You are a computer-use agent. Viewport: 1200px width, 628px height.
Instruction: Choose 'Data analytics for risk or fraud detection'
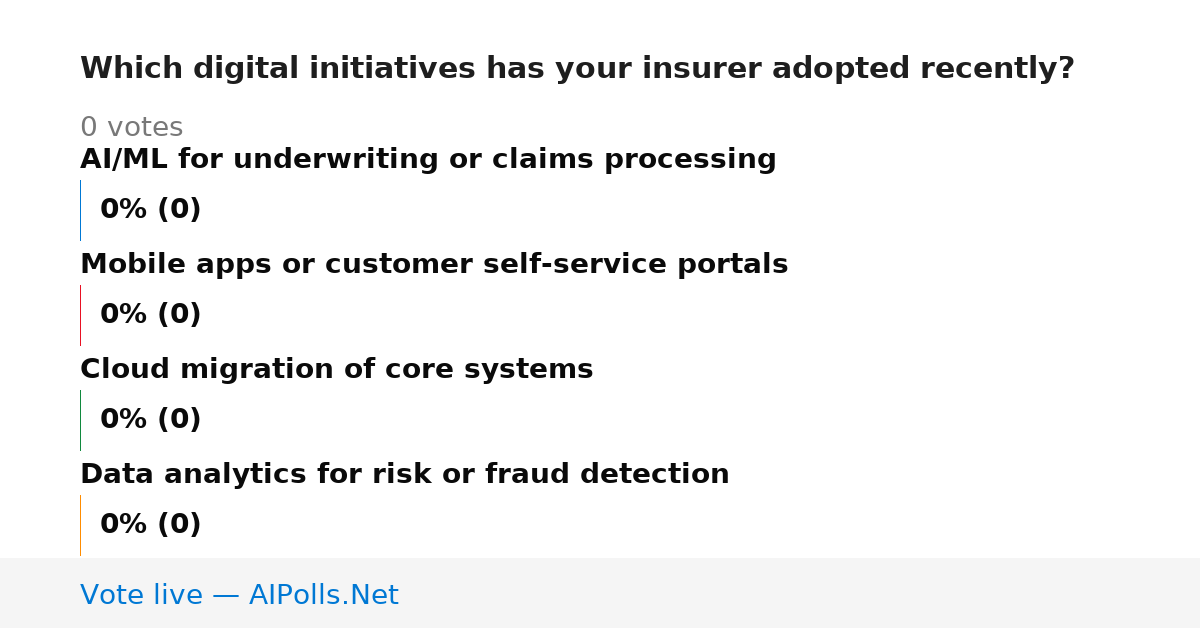click(405, 475)
